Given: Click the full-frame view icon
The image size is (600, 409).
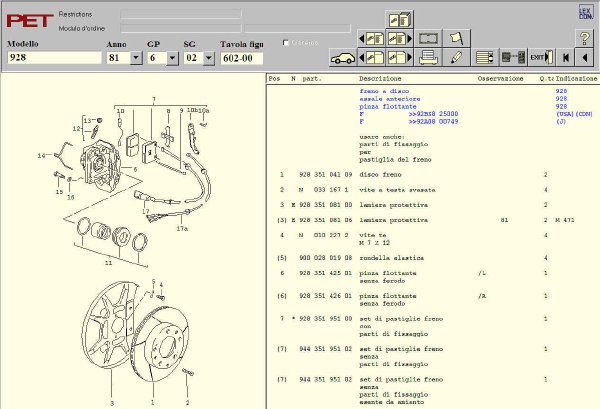Looking at the screenshot, I should click(428, 39).
